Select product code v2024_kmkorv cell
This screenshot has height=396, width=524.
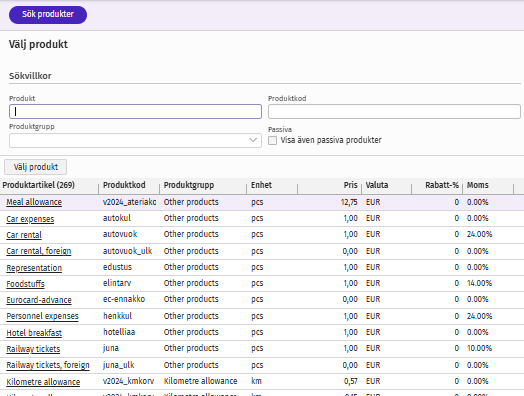click(x=128, y=381)
